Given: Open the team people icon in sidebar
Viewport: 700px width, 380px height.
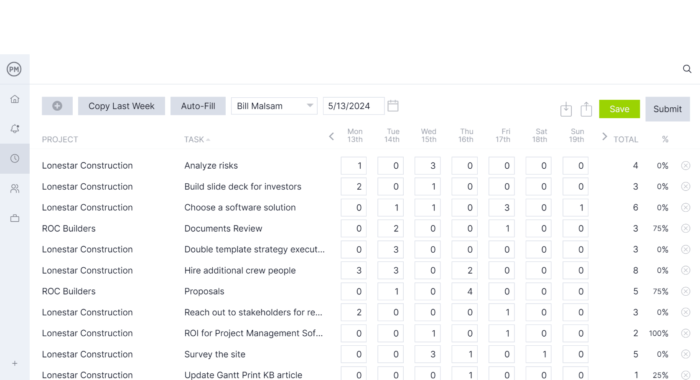Looking at the screenshot, I should pyautogui.click(x=15, y=188).
